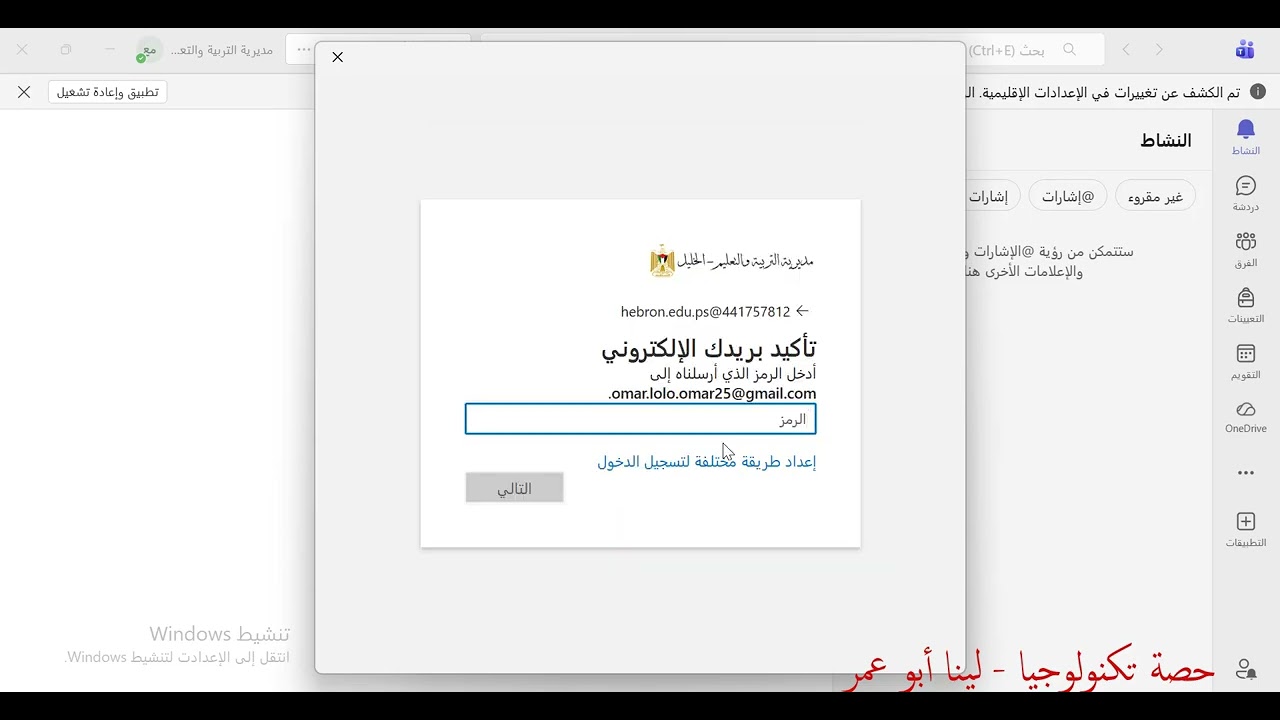Click the search box (بحث Ctrl+E)
This screenshot has width=1280, height=720.
point(1035,50)
